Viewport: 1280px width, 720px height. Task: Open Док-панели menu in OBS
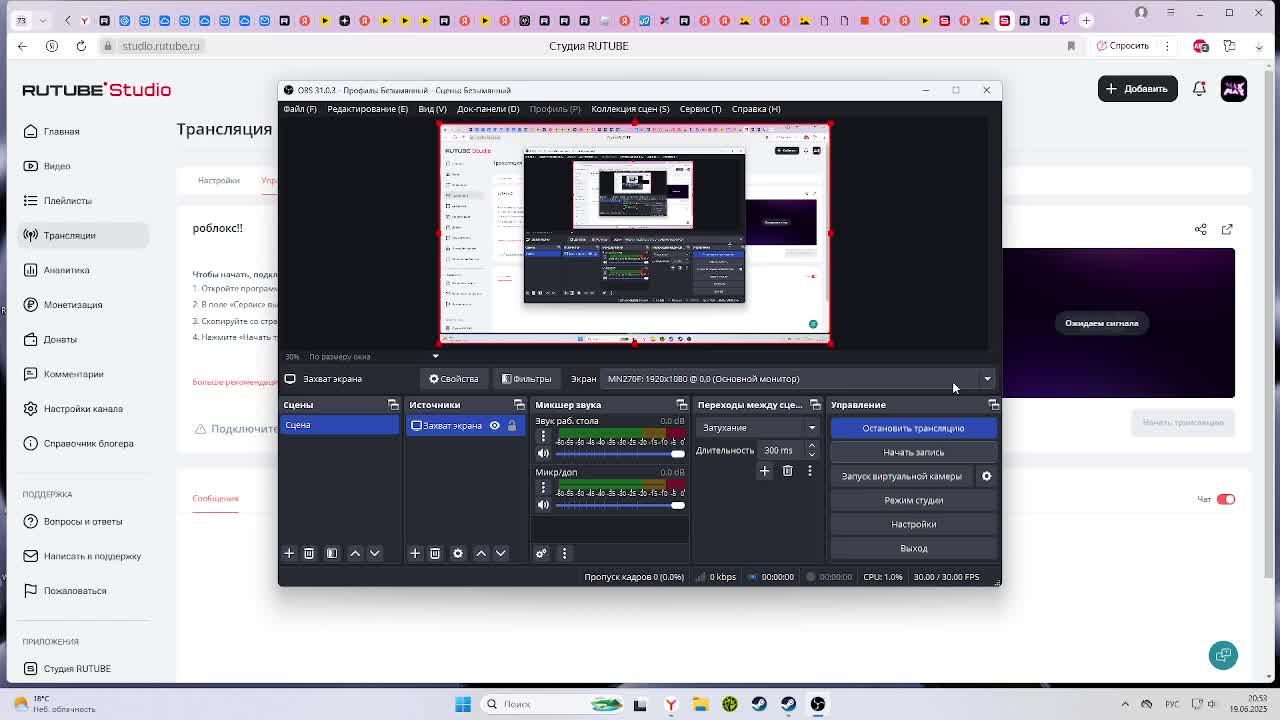(488, 109)
